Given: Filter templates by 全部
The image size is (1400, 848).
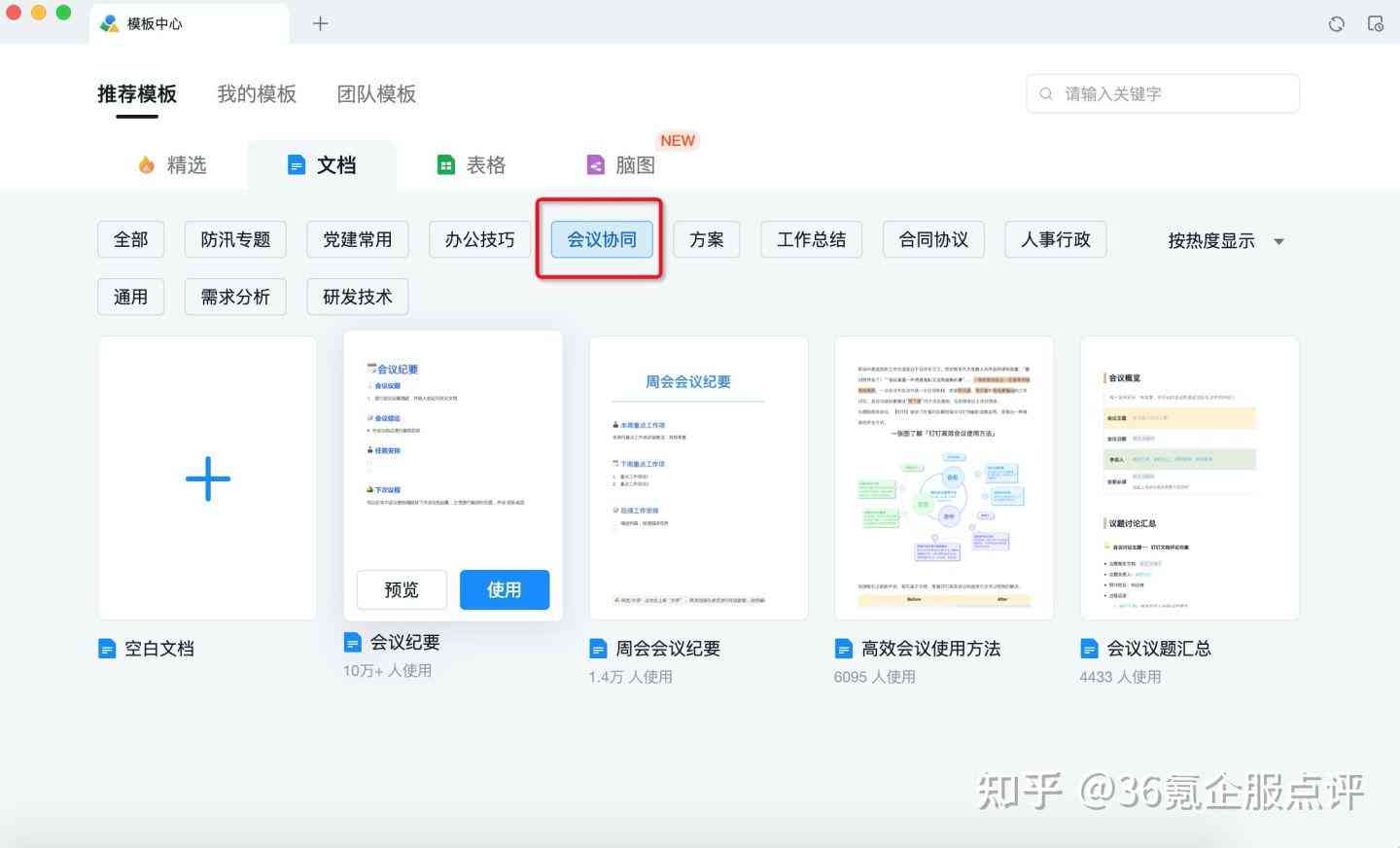Looking at the screenshot, I should point(130,239).
